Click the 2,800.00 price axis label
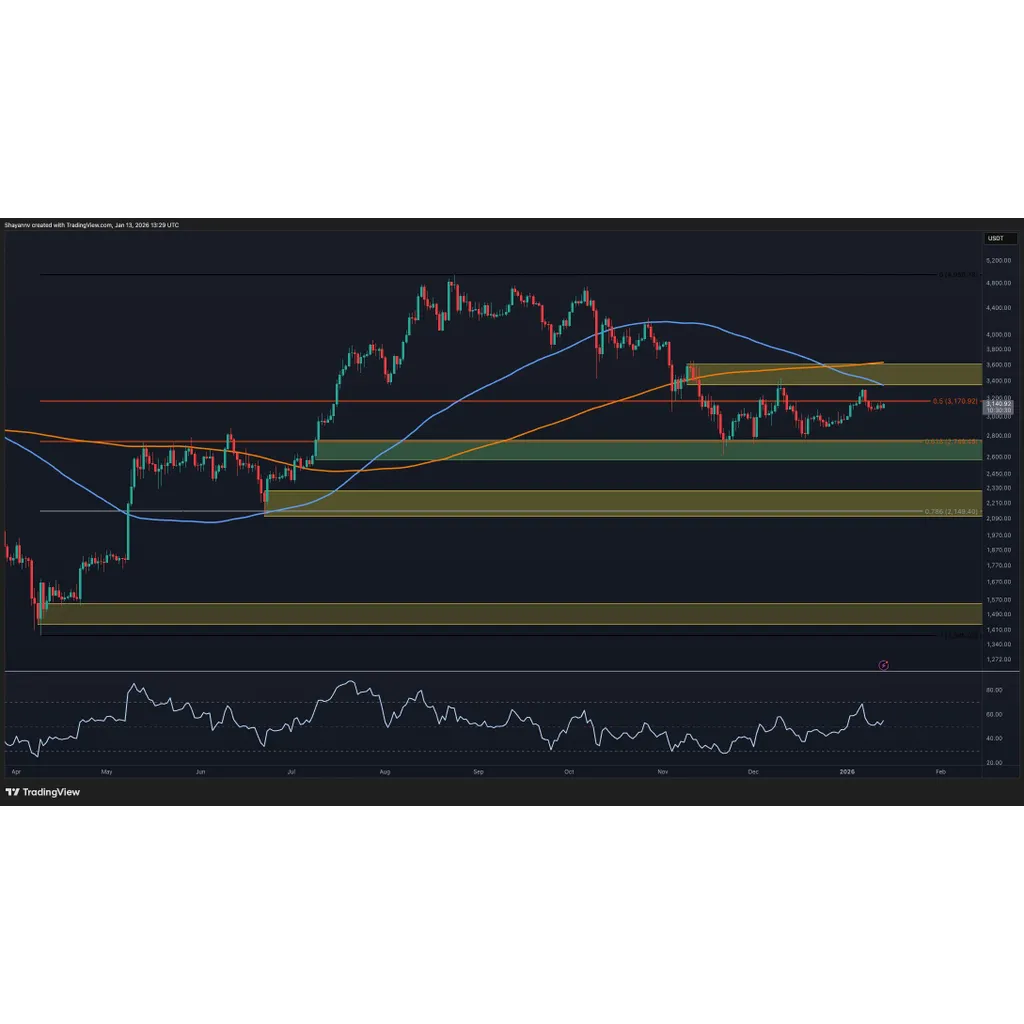This screenshot has width=1024, height=1024. [999, 436]
